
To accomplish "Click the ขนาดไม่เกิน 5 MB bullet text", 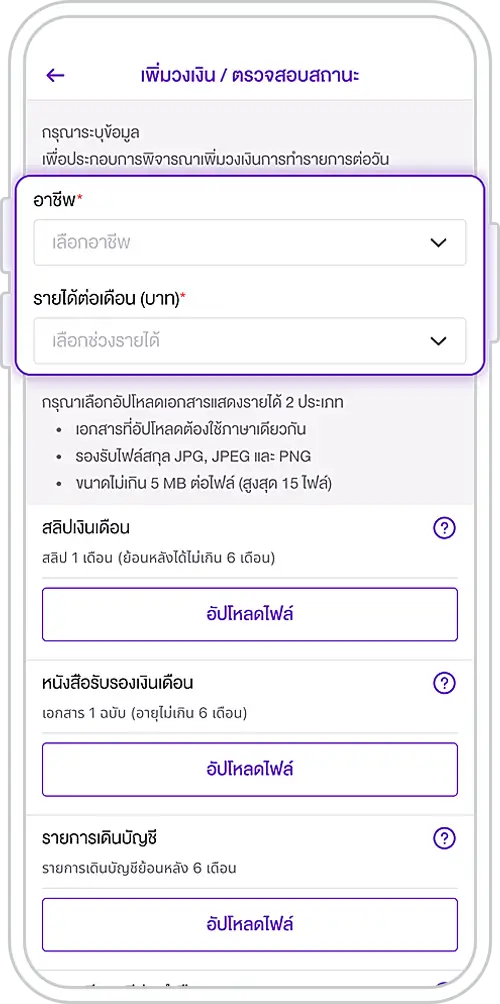I will click(x=202, y=484).
